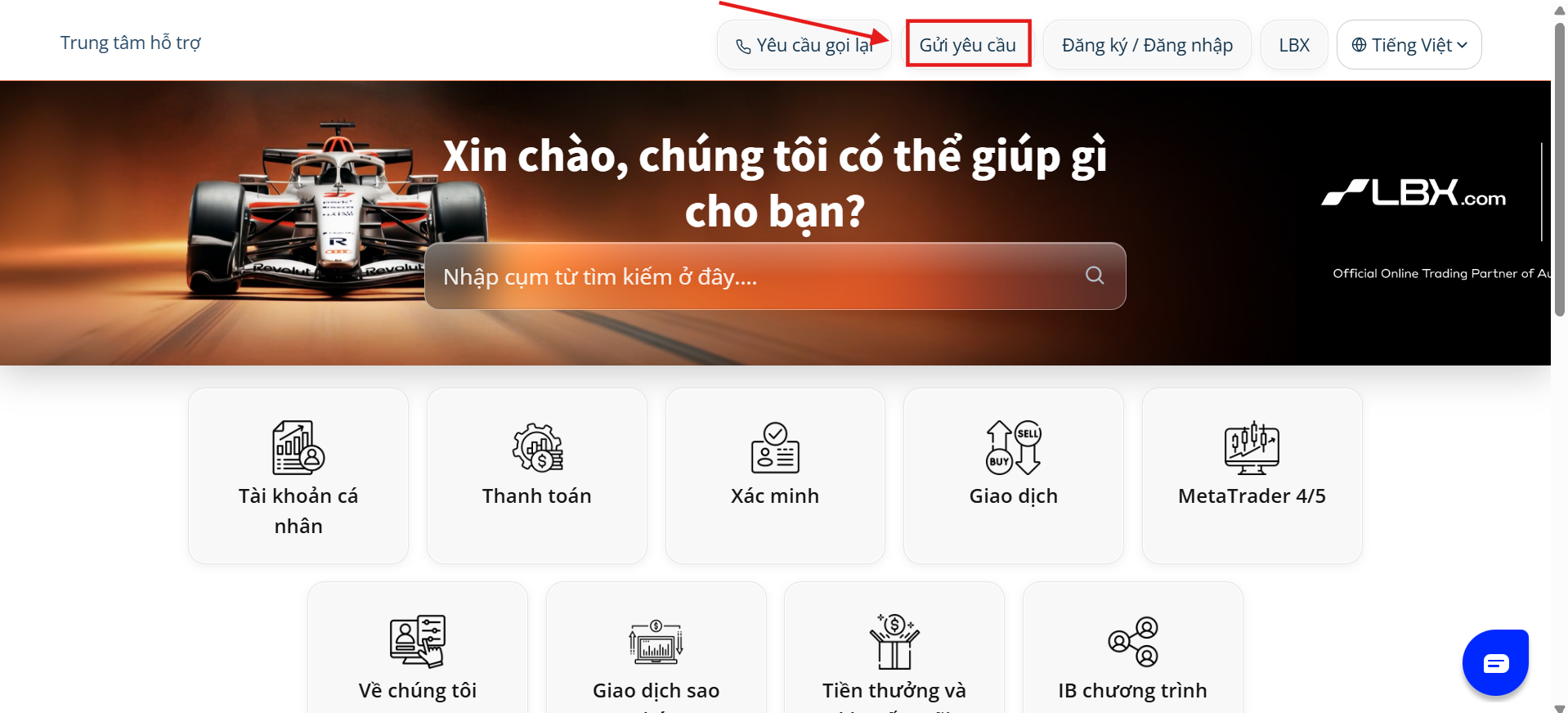This screenshot has height=713, width=1568.
Task: Click the Gửi yêu cầu button
Action: tap(968, 45)
